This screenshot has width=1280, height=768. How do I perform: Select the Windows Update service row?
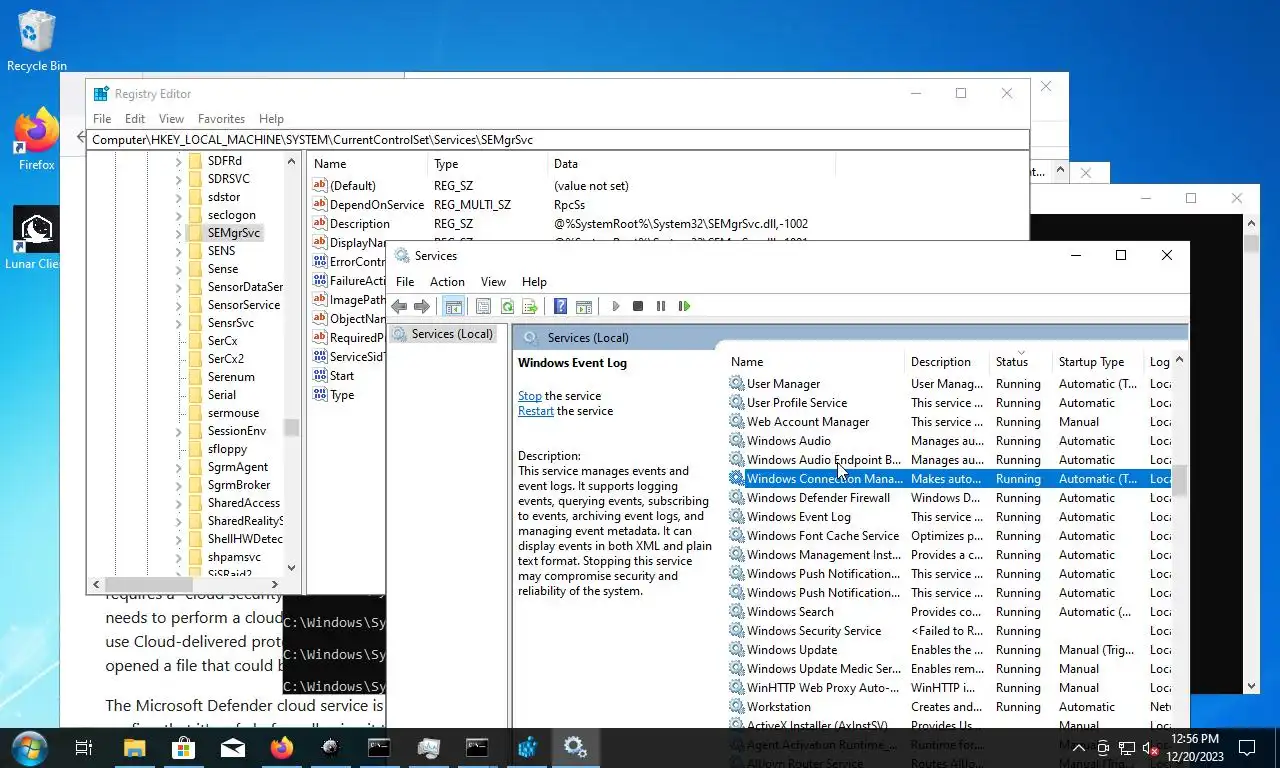[x=949, y=650]
